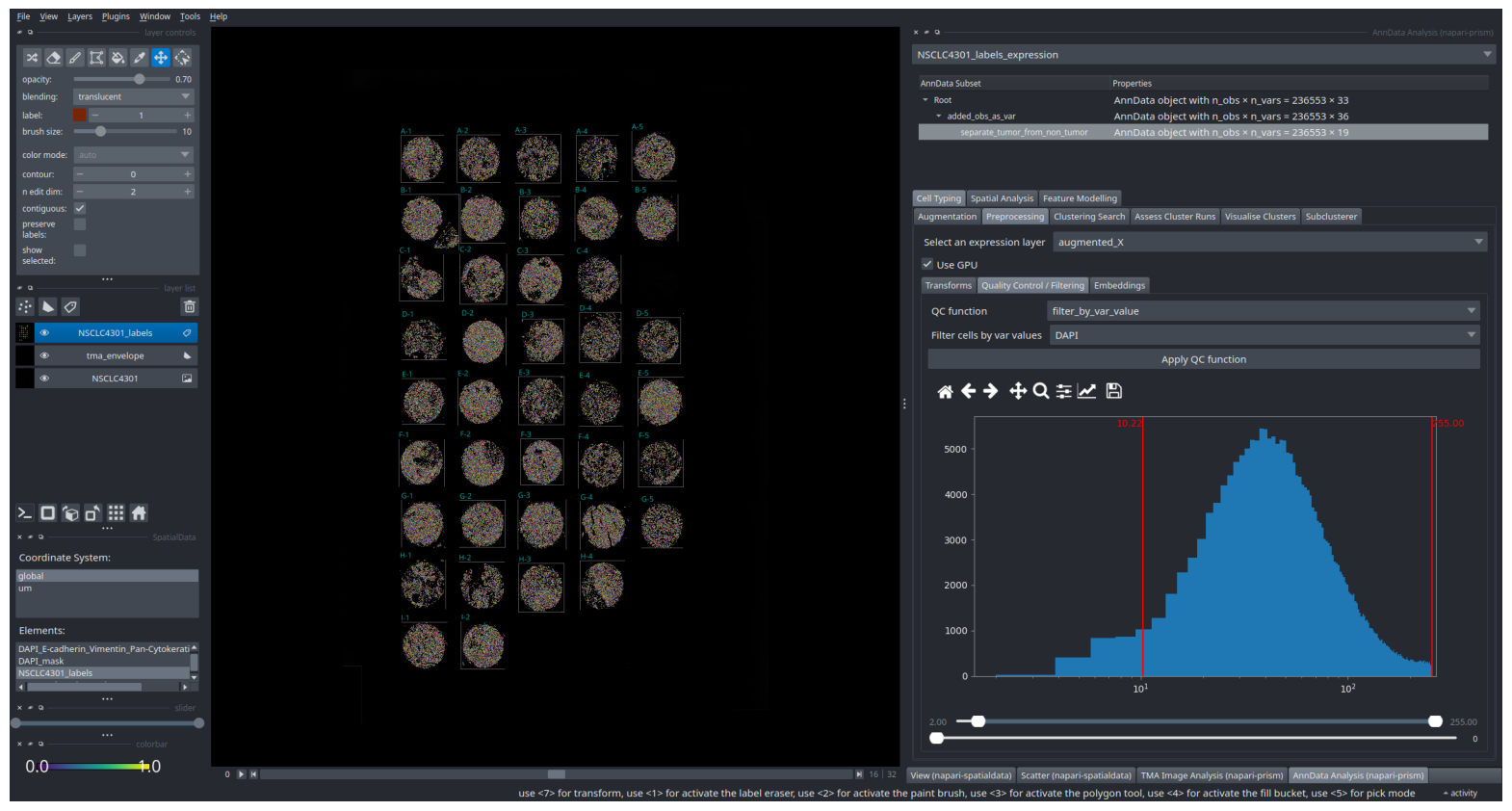Image resolution: width=1512 pixels, height=811 pixels.
Task: Toggle the contiguous checkbox
Action: 80,208
